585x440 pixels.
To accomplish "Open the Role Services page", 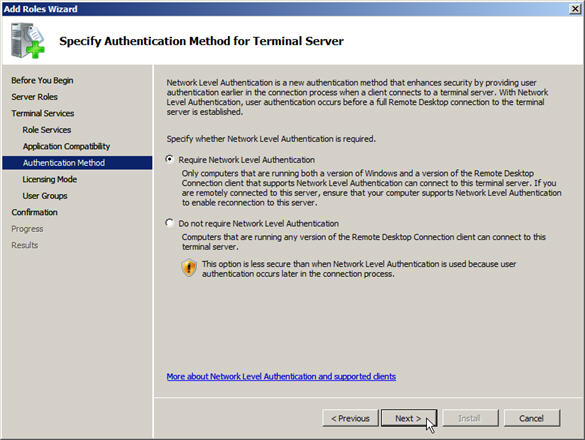I will [47, 129].
